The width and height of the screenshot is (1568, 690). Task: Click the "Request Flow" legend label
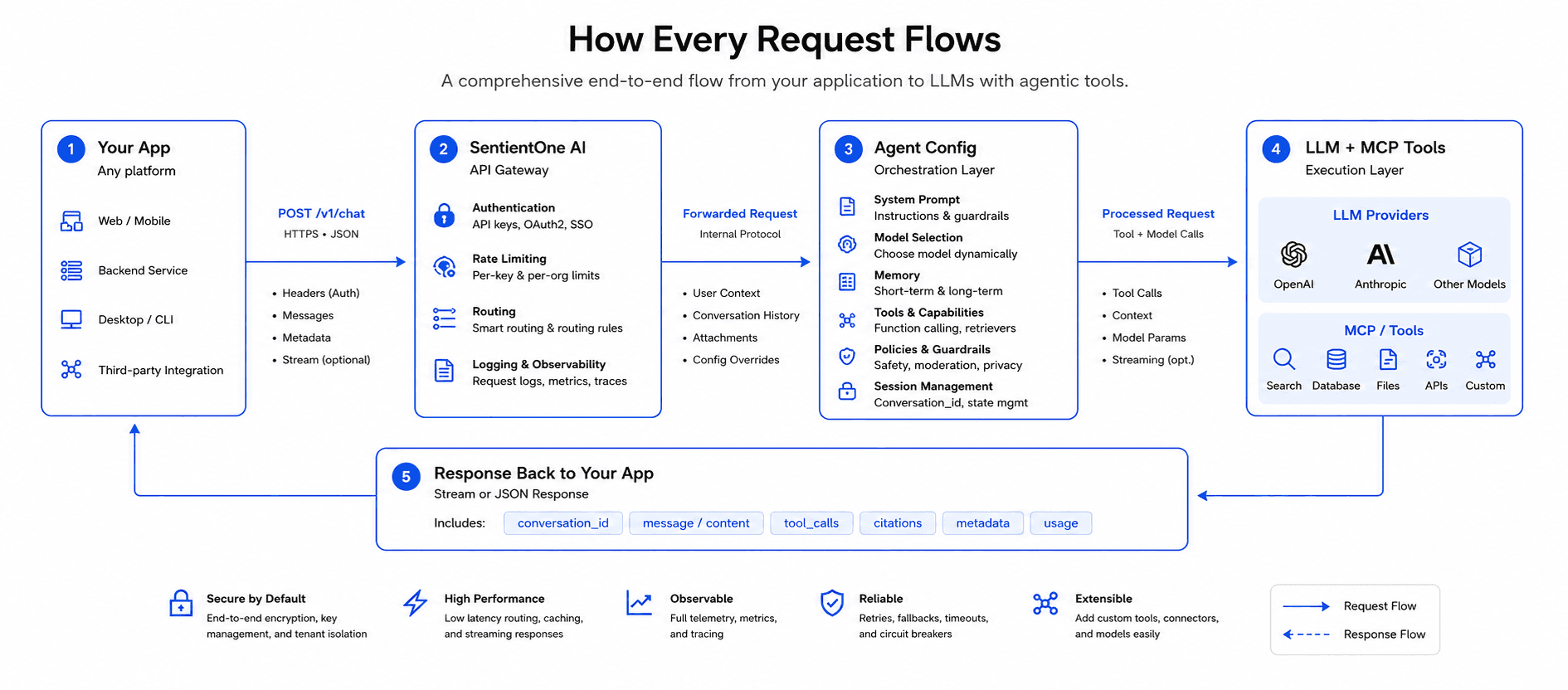[1380, 606]
